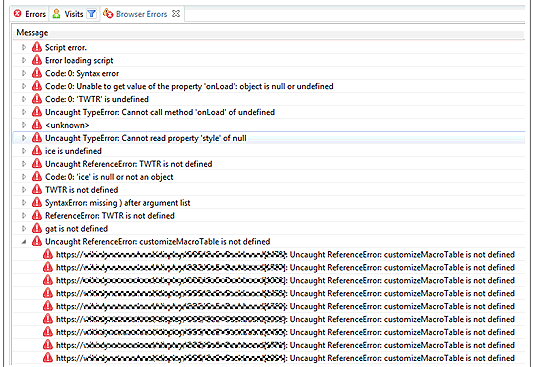Image resolution: width=533 pixels, height=367 pixels.
Task: Click the filter icon beside Visits
Action: click(92, 14)
